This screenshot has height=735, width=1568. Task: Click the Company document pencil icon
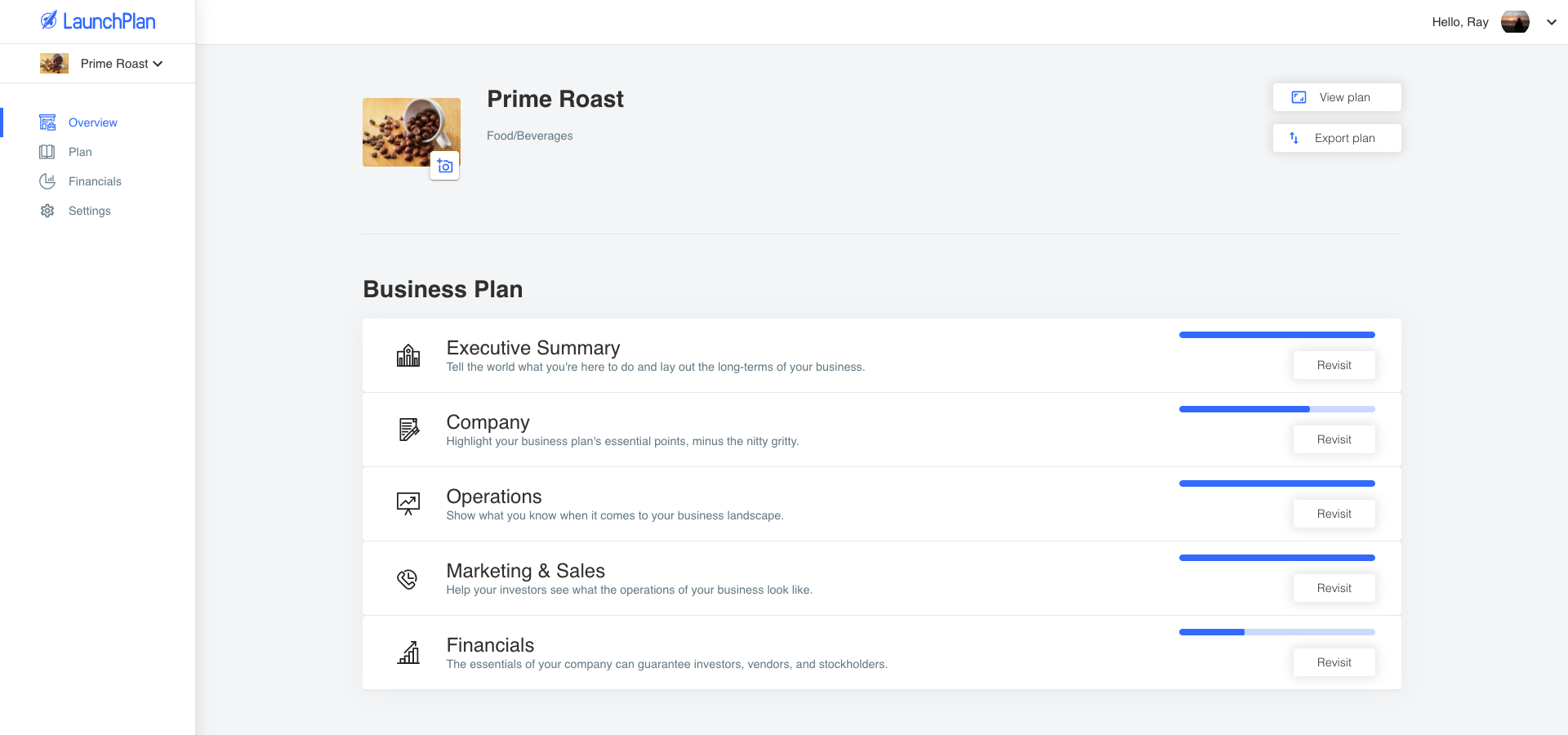pos(408,430)
